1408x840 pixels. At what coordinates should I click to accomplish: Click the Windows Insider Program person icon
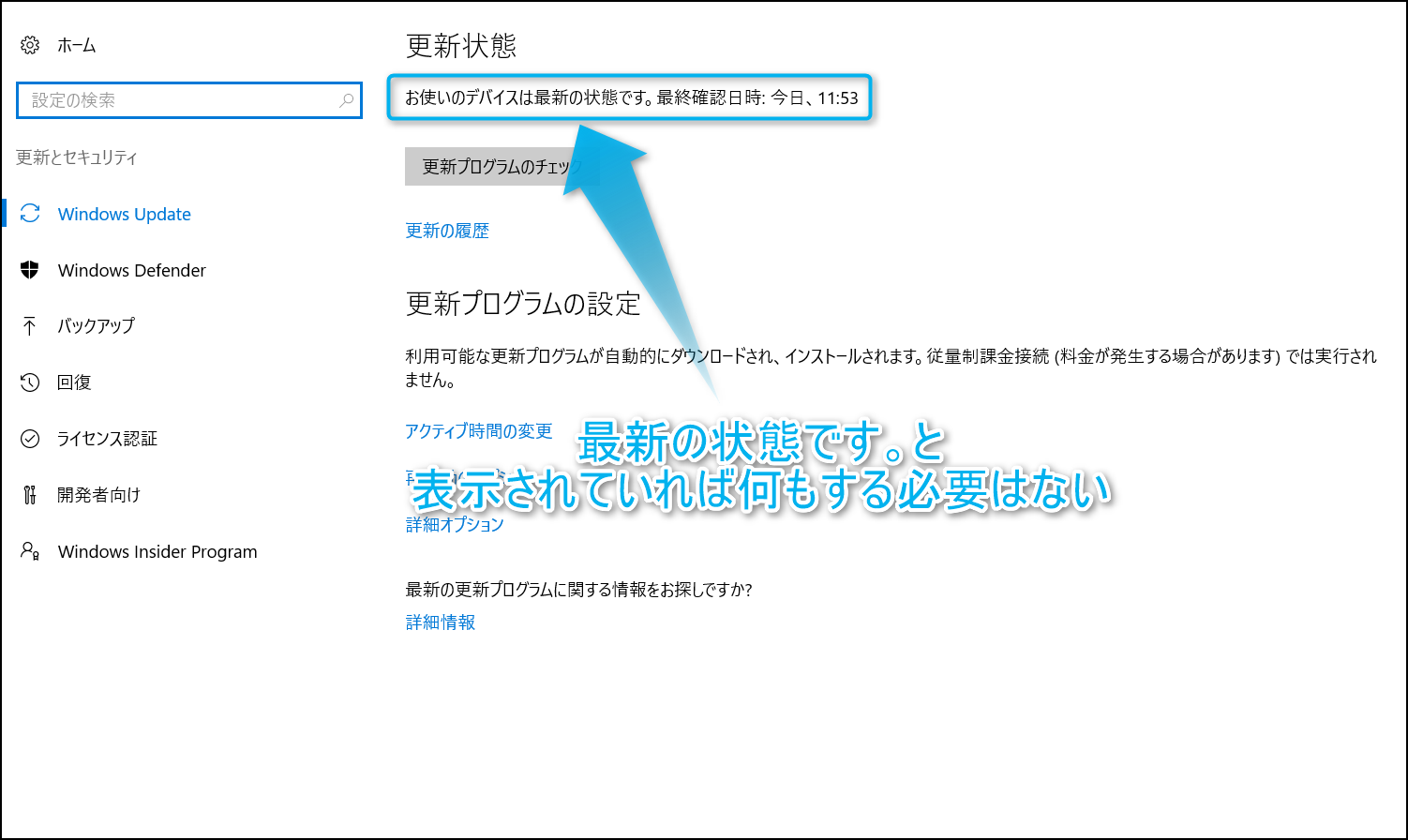[30, 551]
